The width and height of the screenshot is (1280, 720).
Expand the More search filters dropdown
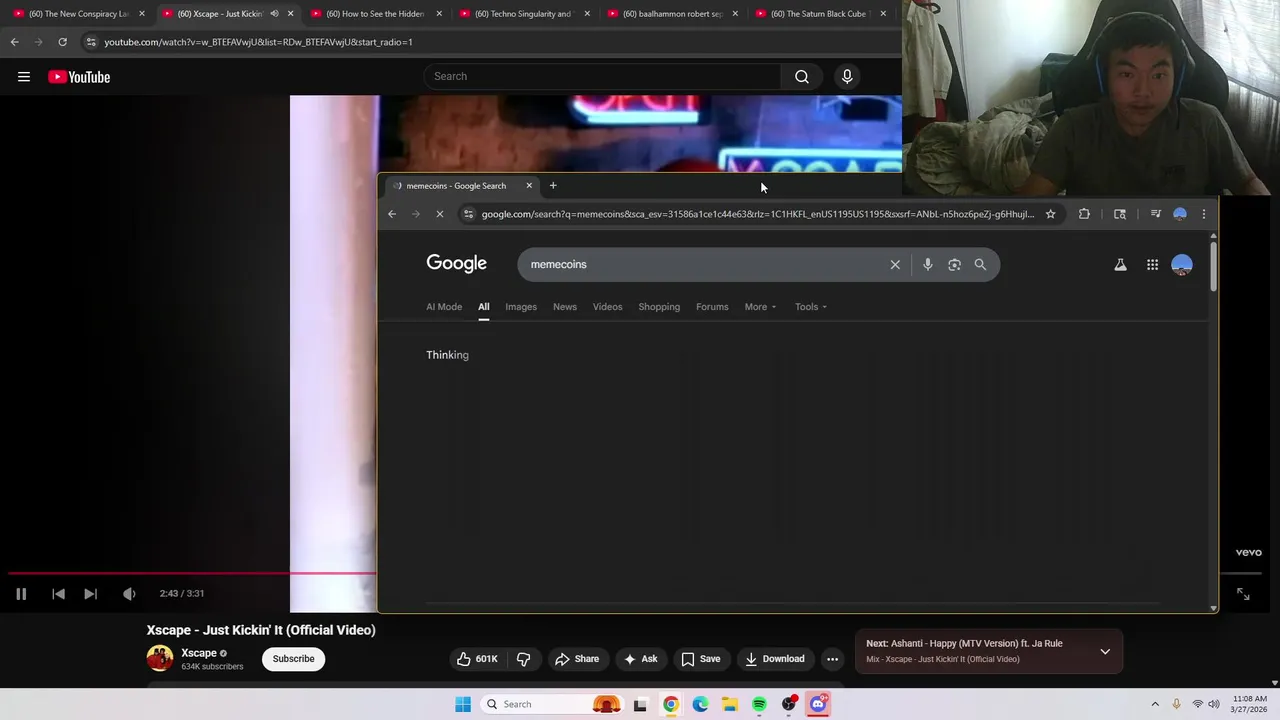[x=760, y=307]
